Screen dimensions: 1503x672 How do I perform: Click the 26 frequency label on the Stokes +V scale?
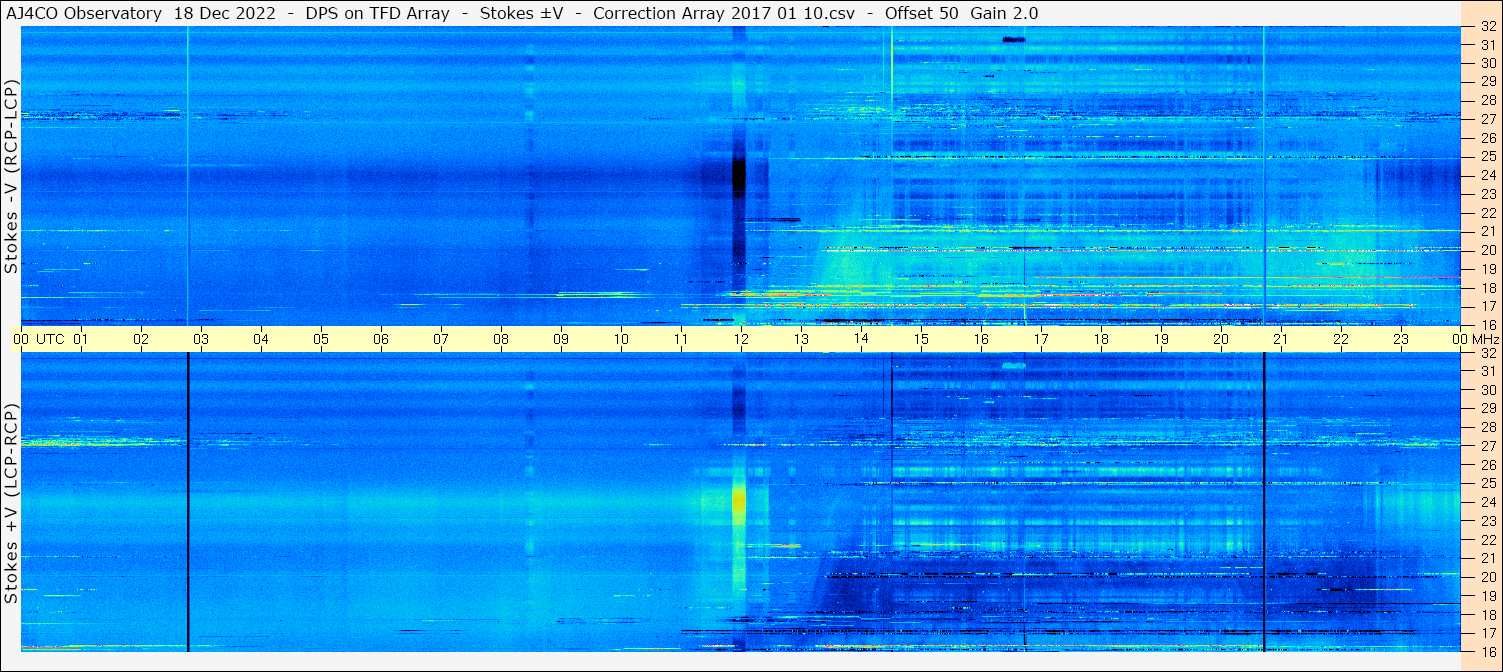1487,465
